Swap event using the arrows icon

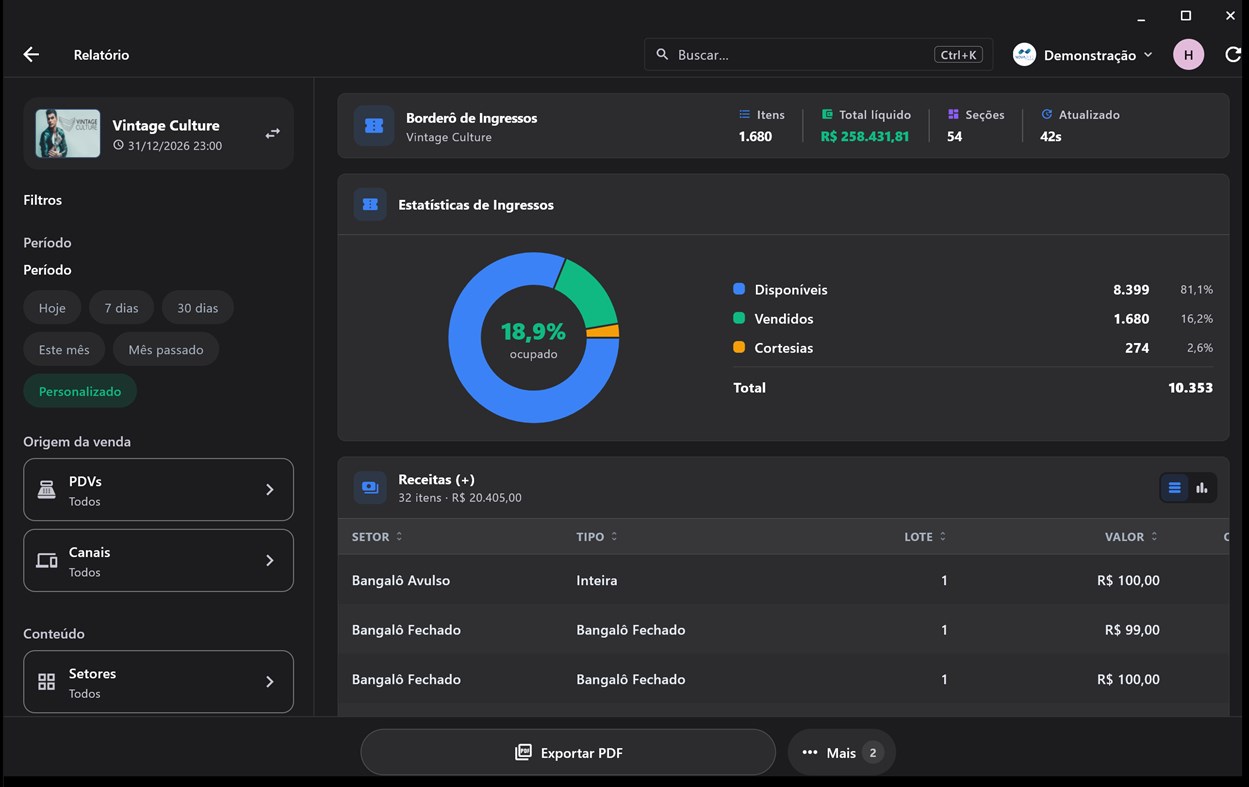tap(272, 133)
